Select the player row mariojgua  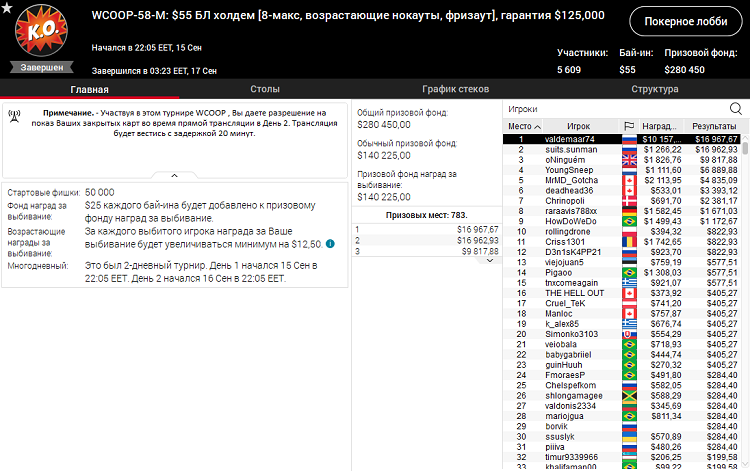coord(622,416)
